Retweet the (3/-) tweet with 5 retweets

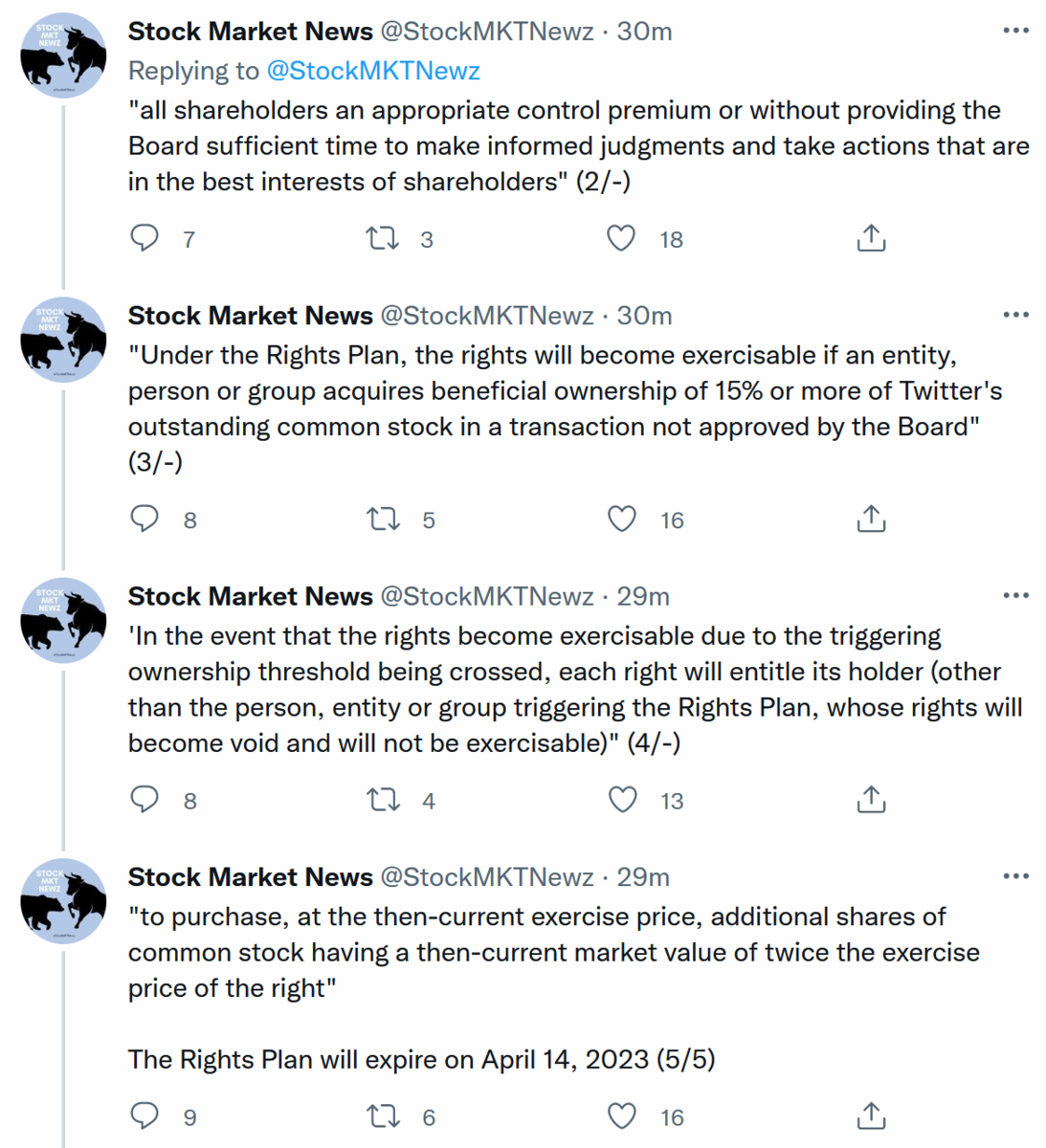click(383, 519)
